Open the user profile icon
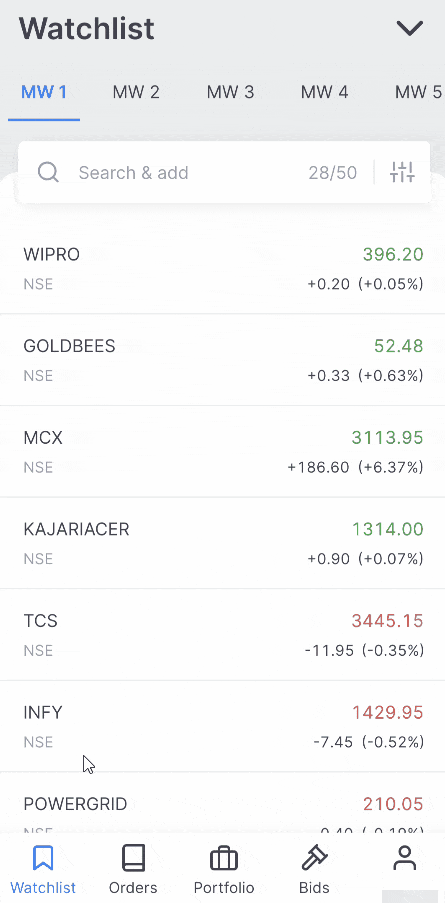The image size is (445, 903). coord(405,858)
